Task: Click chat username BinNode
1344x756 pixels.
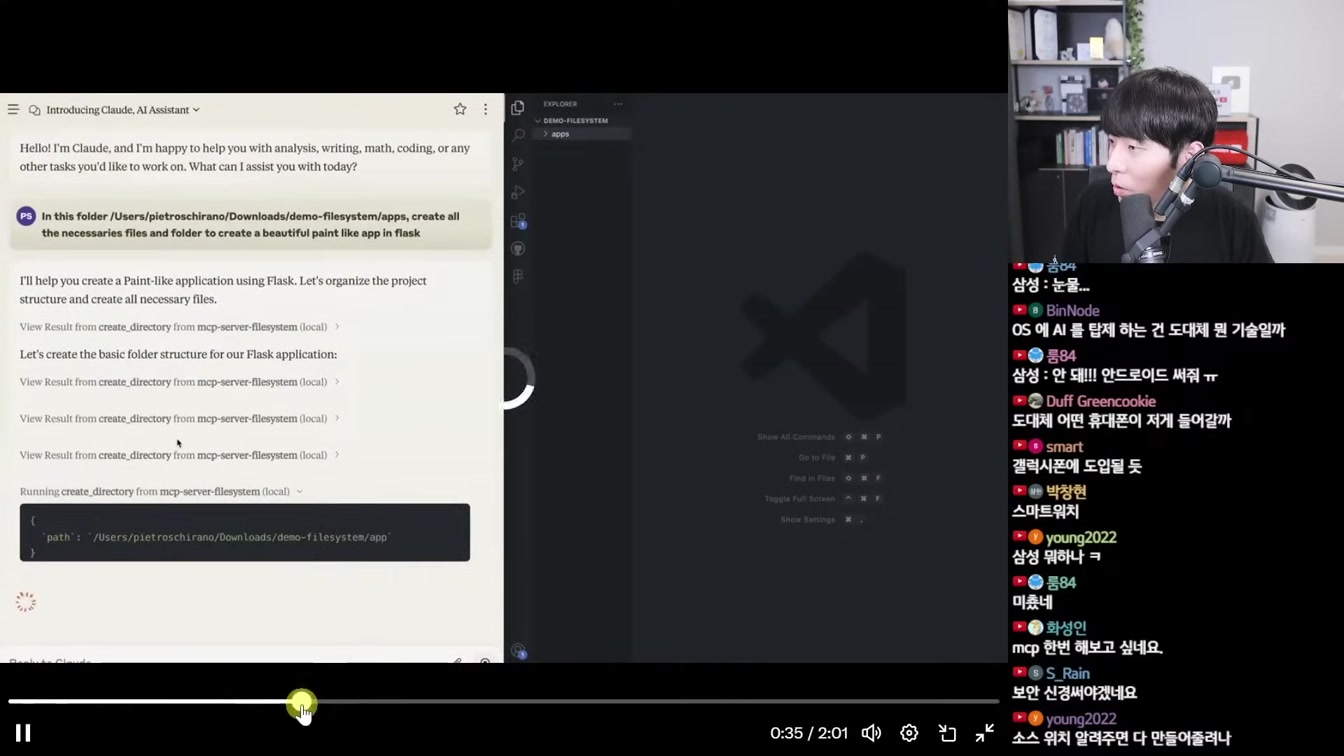Action: [1072, 311]
